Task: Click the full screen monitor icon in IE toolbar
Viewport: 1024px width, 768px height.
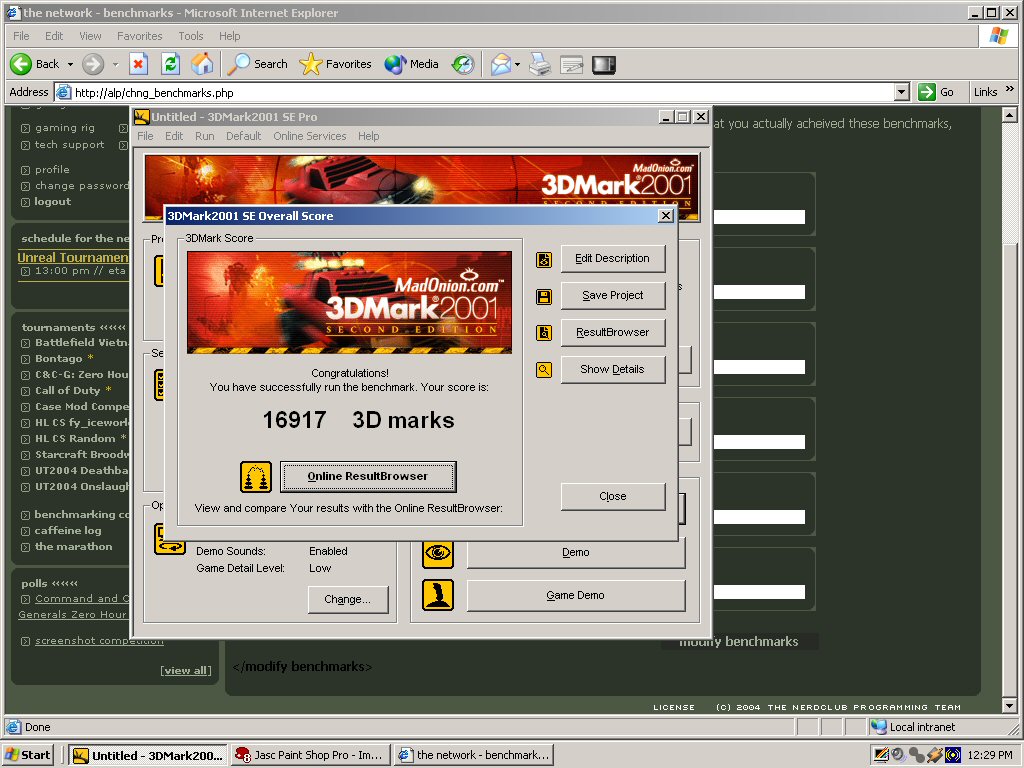Action: [x=604, y=65]
